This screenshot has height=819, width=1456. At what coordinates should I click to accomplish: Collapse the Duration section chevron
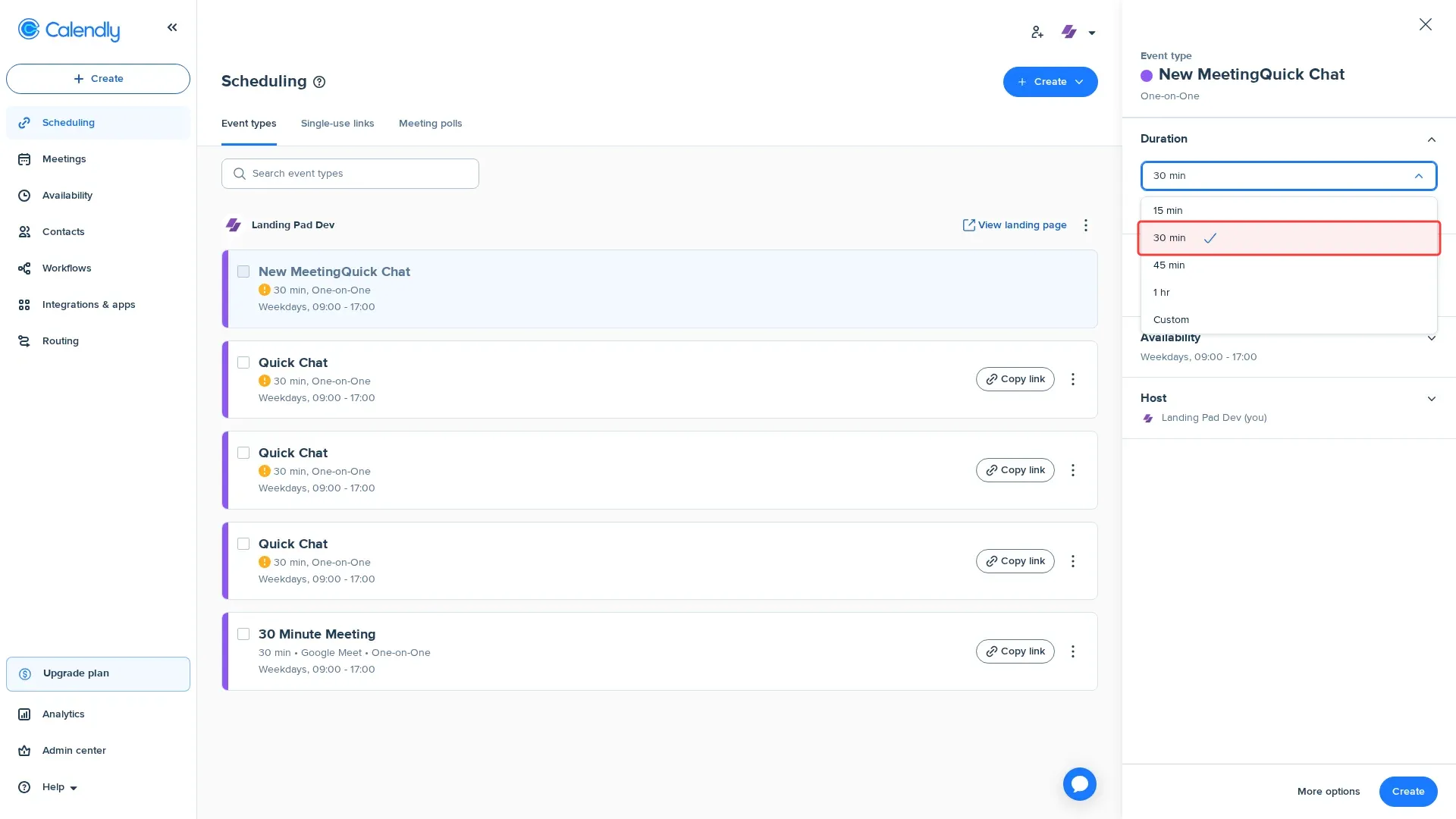click(x=1431, y=139)
